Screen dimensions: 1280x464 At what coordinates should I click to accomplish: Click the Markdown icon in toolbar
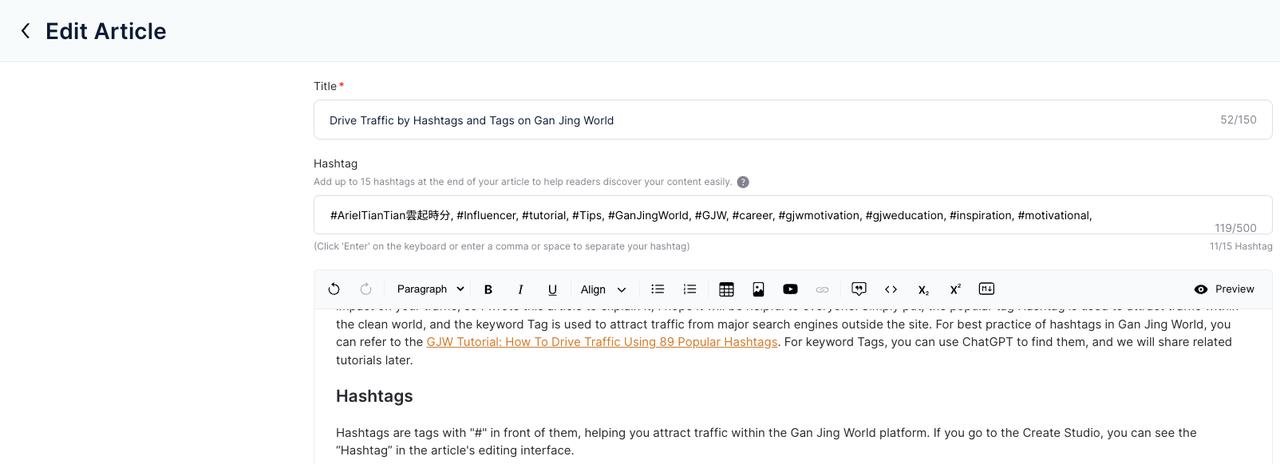(x=987, y=289)
